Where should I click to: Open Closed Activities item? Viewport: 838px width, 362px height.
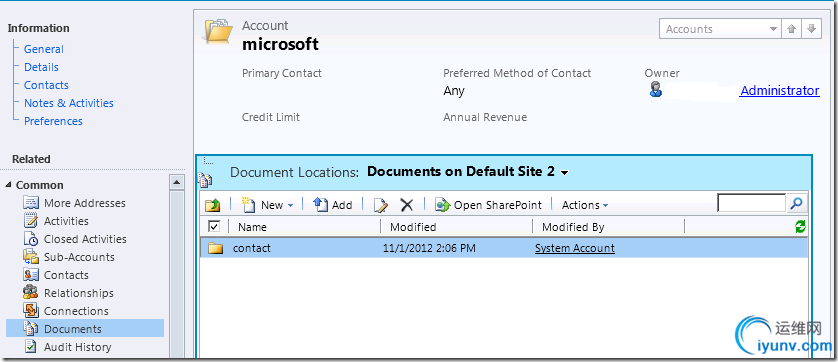click(x=85, y=239)
